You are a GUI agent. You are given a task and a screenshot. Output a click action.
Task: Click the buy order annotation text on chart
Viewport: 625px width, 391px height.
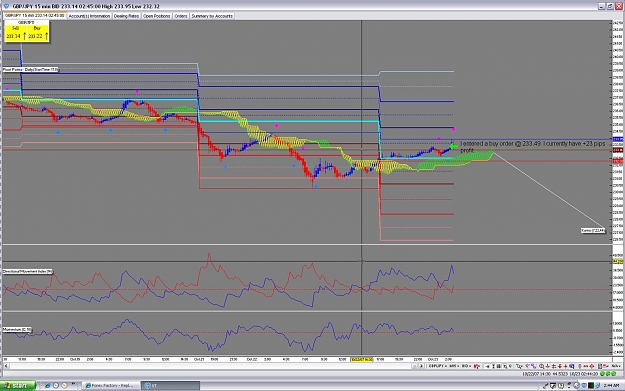[533, 147]
